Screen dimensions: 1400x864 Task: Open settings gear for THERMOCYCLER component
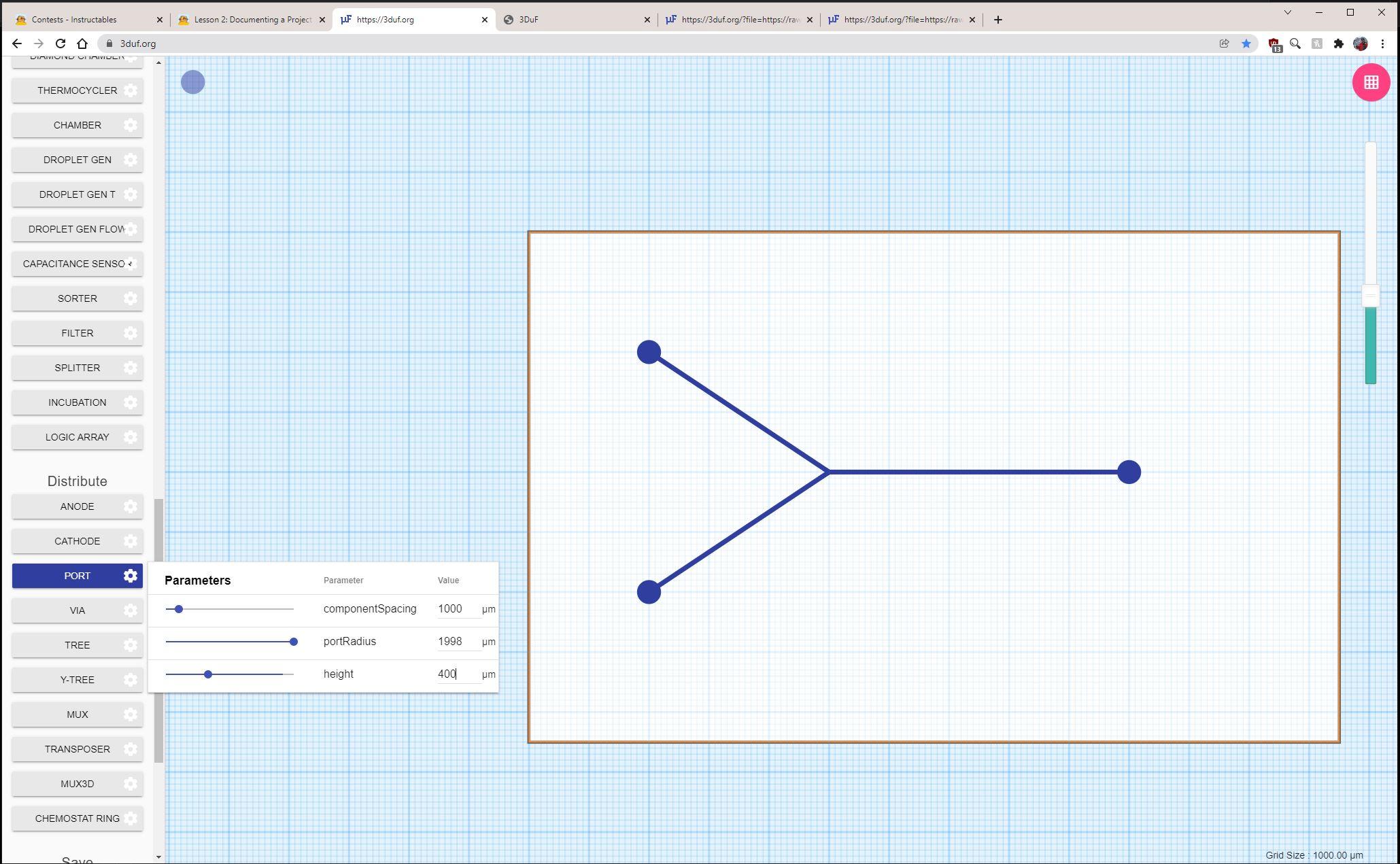[x=131, y=90]
